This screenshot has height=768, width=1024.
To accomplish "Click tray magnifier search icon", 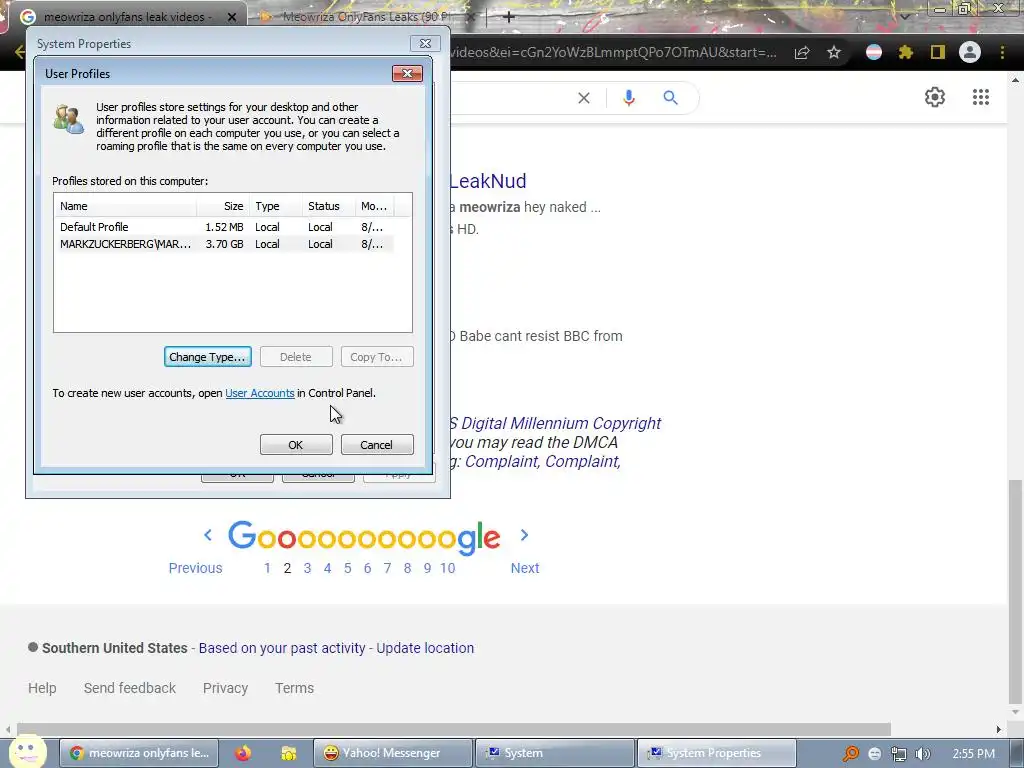I will click(850, 754).
